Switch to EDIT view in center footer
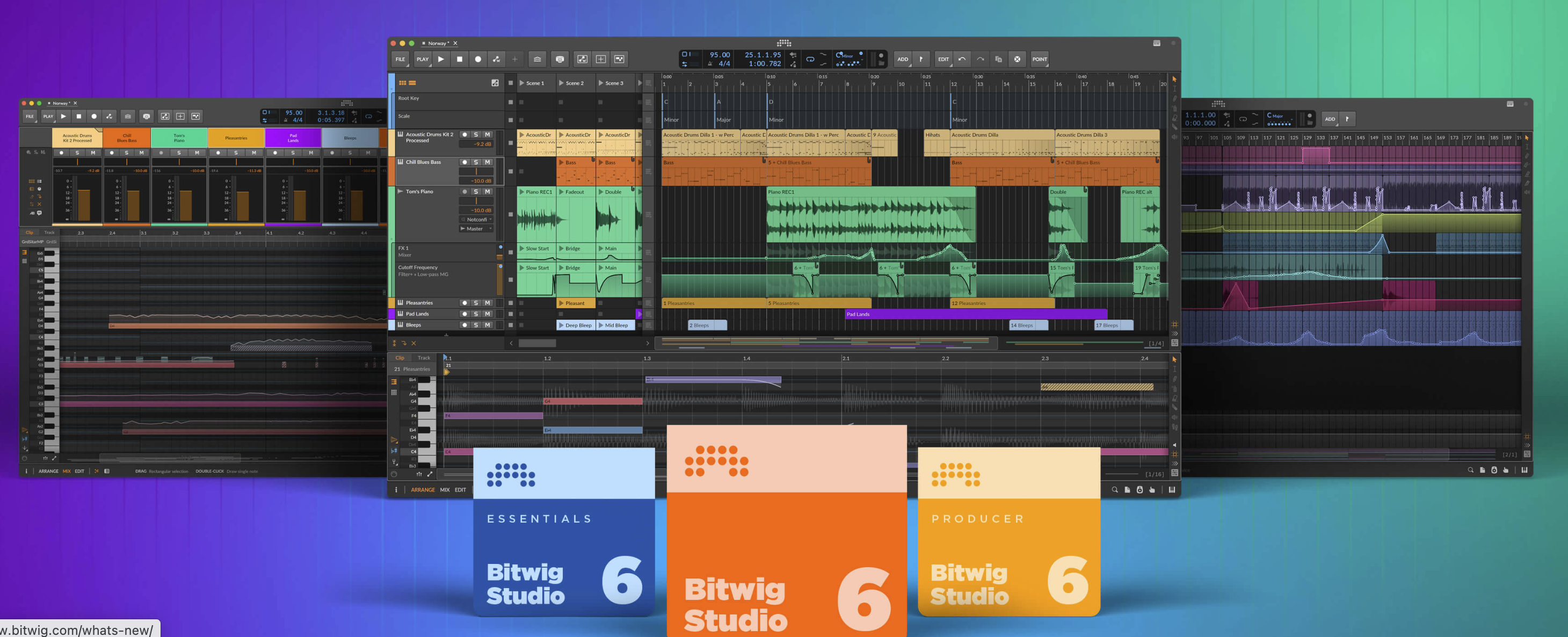 coord(460,490)
